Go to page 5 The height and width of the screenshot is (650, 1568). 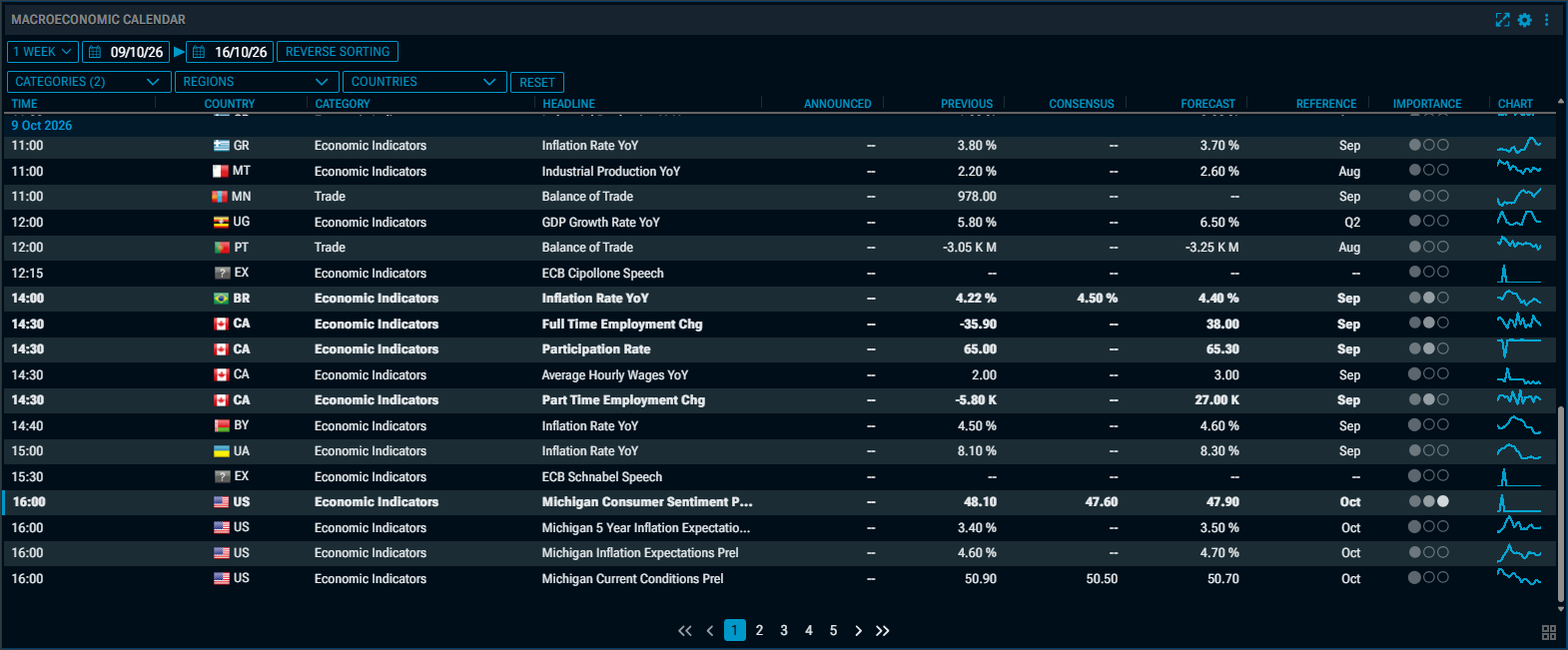(x=834, y=631)
